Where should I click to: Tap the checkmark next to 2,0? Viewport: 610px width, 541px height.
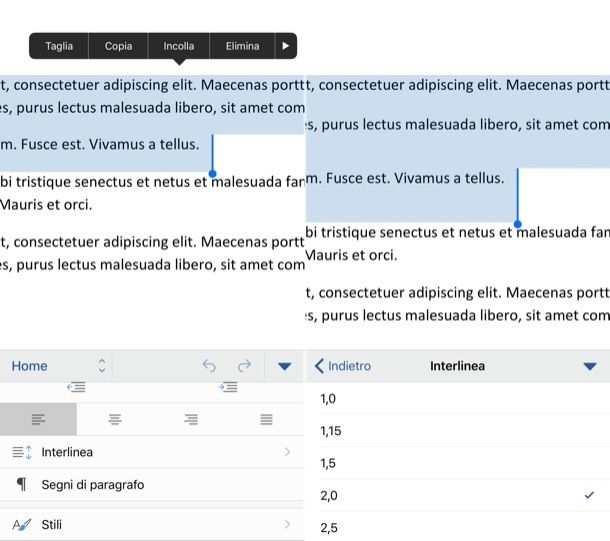tap(589, 495)
